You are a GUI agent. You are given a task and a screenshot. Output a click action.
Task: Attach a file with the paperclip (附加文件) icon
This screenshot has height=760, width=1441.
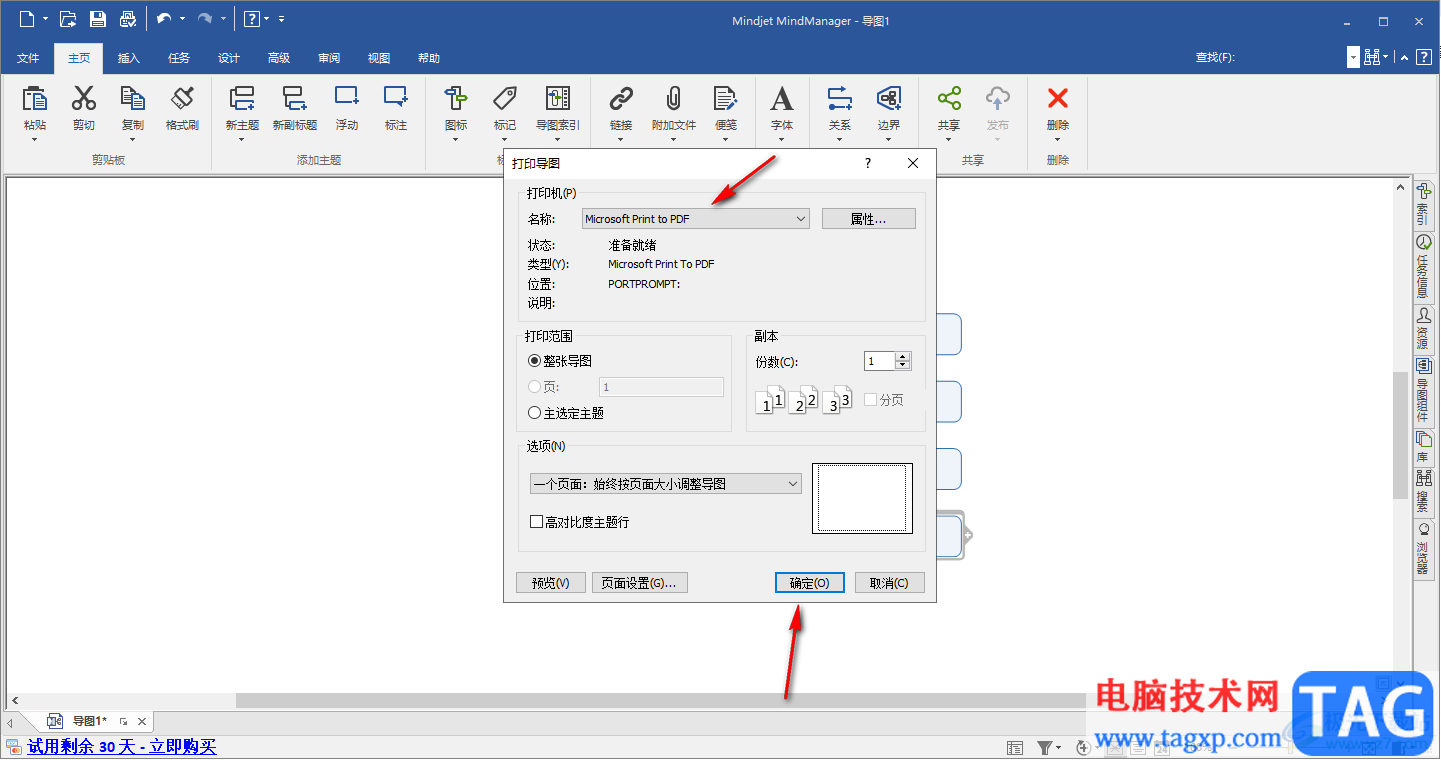tap(673, 99)
